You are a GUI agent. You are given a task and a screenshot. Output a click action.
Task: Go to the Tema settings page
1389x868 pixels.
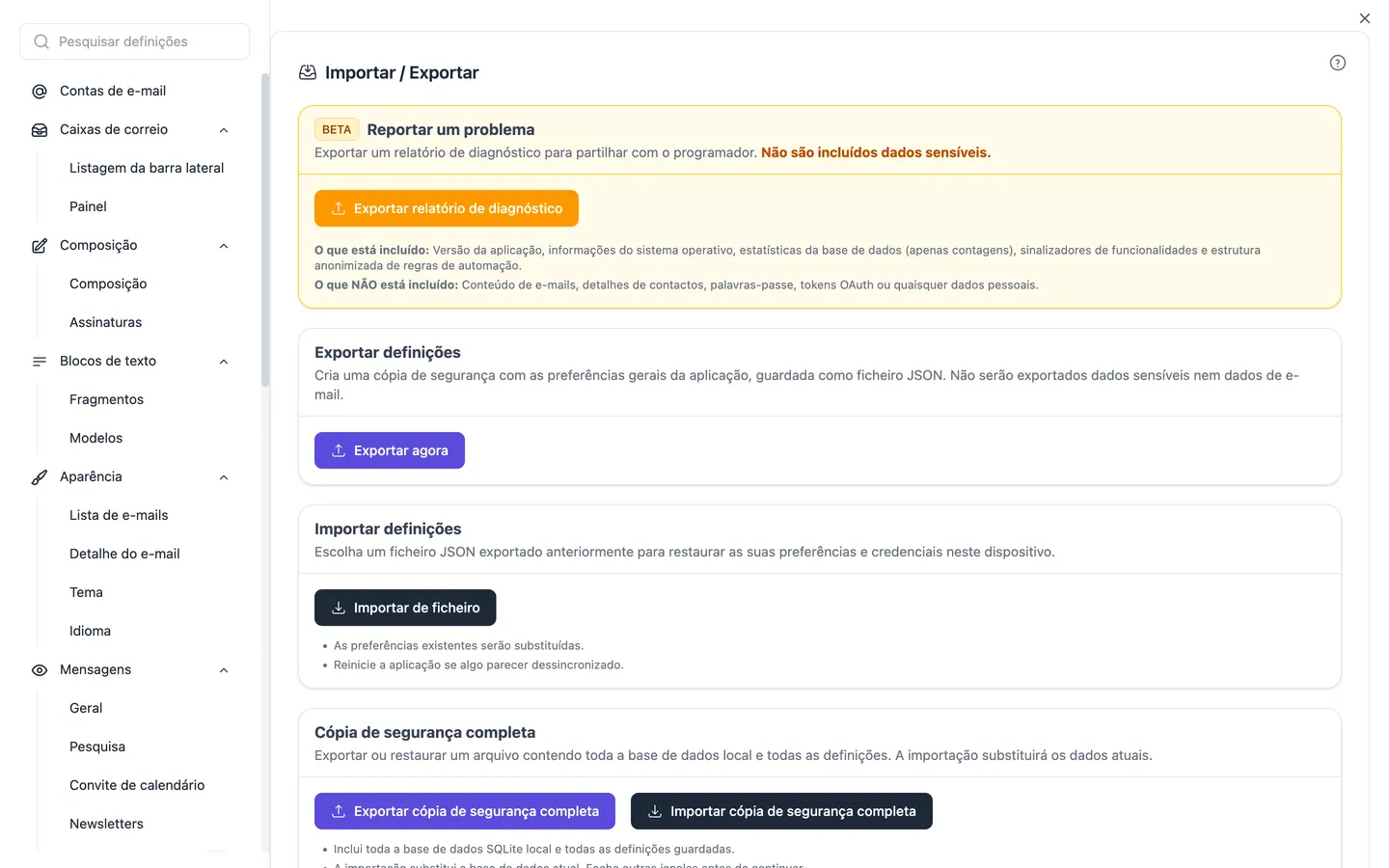[86, 592]
